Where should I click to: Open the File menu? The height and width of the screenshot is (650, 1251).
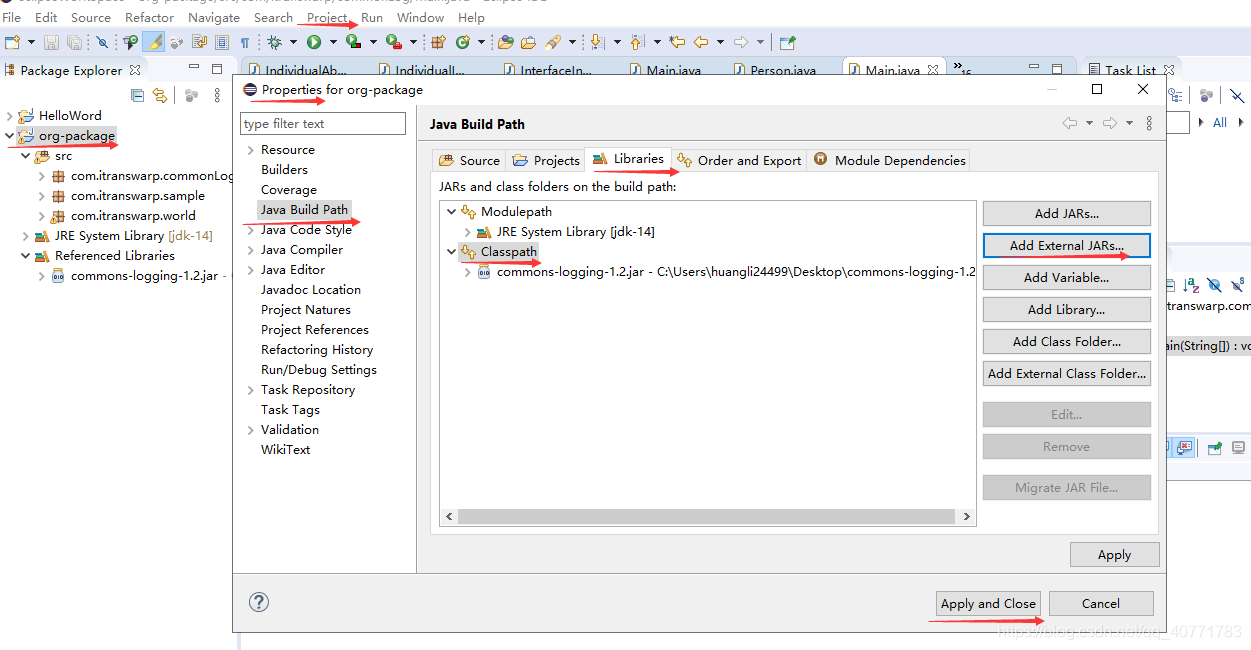pyautogui.click(x=12, y=17)
